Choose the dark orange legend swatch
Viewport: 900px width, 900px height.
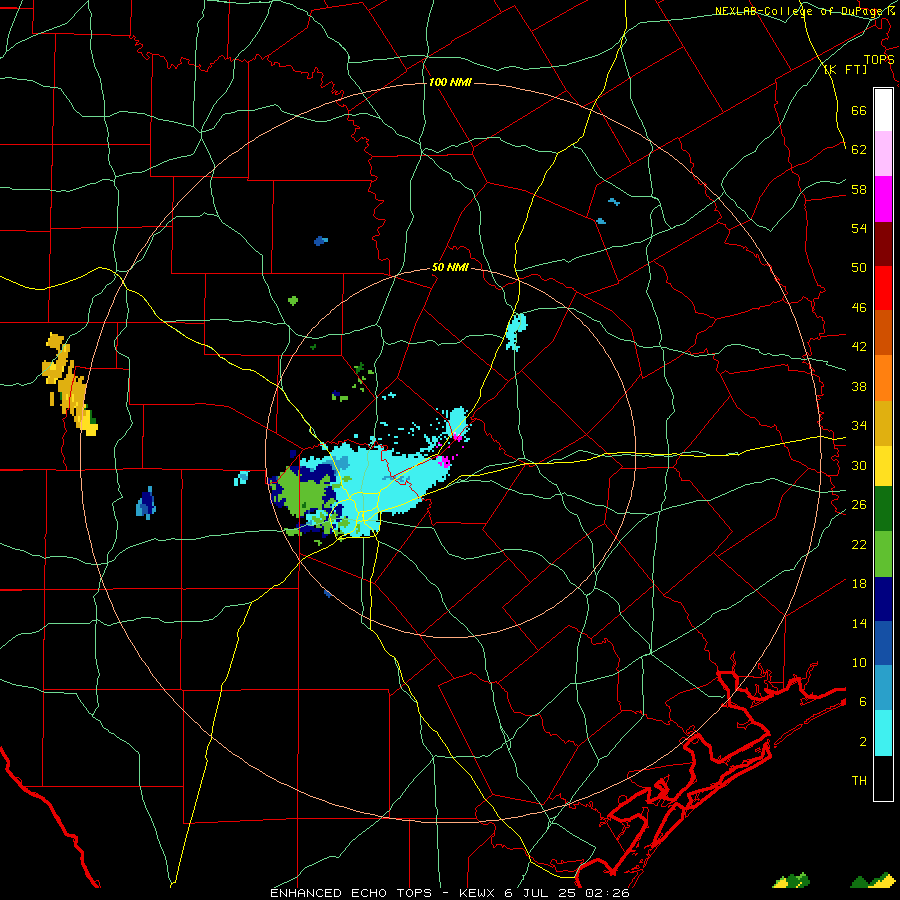click(883, 332)
